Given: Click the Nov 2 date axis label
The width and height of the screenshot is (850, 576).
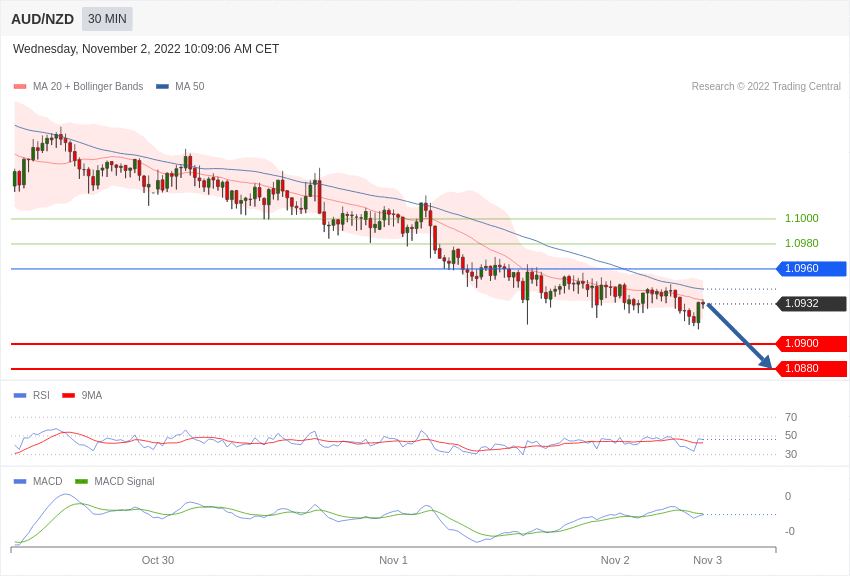Looking at the screenshot, I should (x=615, y=560).
